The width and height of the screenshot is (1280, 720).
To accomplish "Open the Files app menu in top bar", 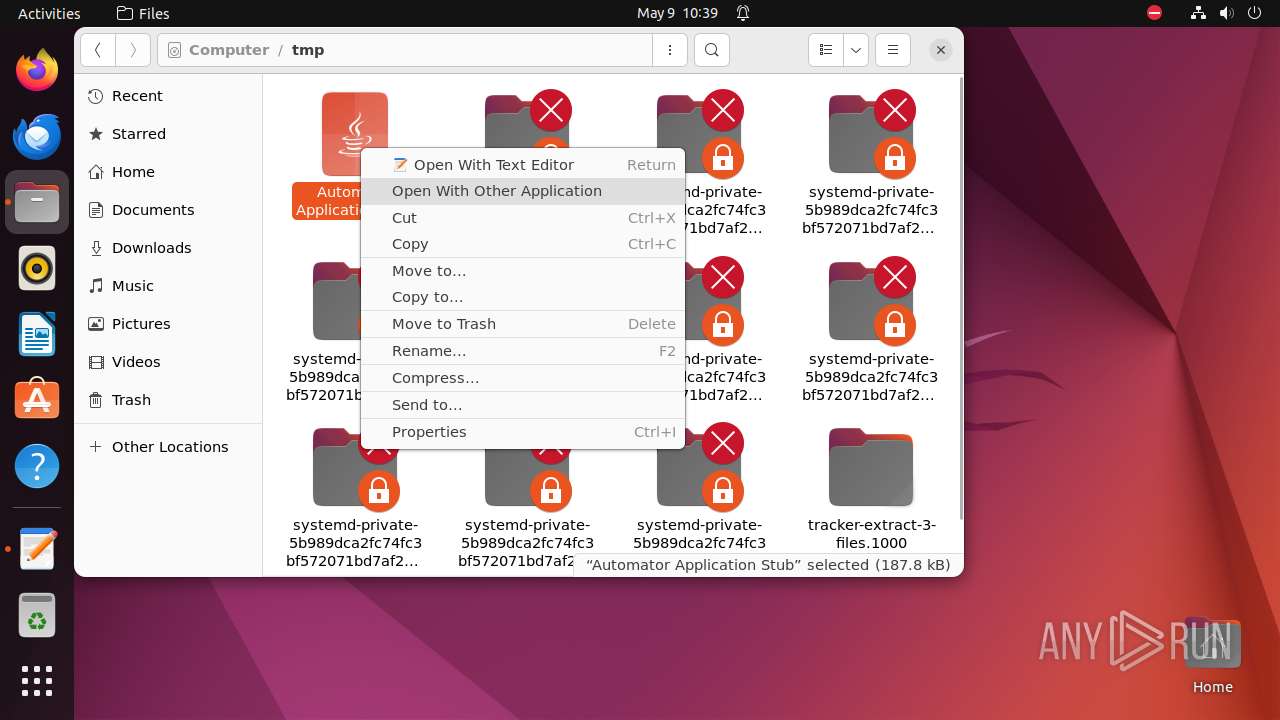I will [x=143, y=13].
